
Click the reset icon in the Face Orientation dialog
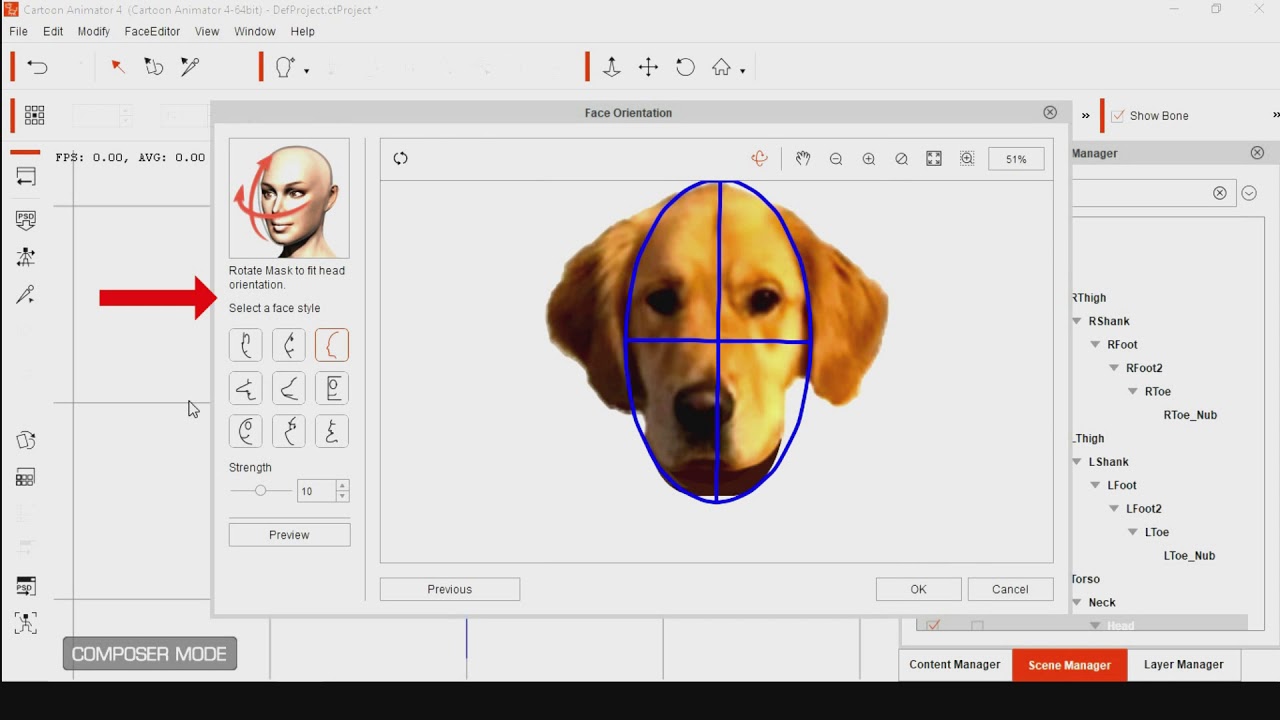pos(400,158)
